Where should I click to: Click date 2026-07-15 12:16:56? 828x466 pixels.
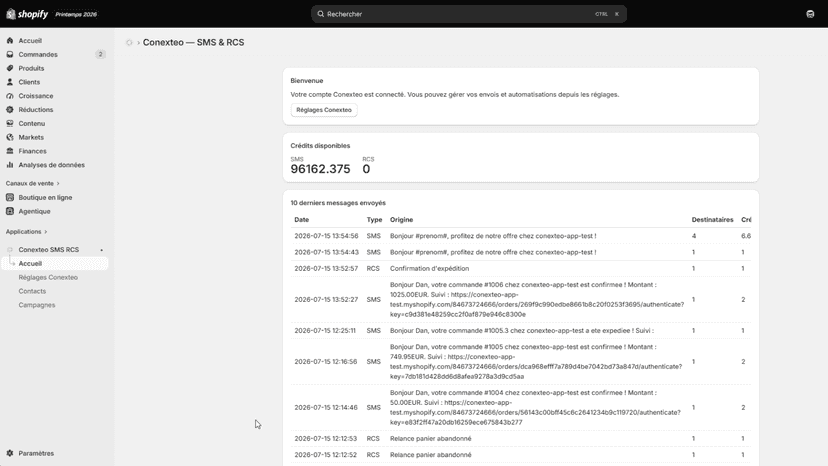[326, 361]
